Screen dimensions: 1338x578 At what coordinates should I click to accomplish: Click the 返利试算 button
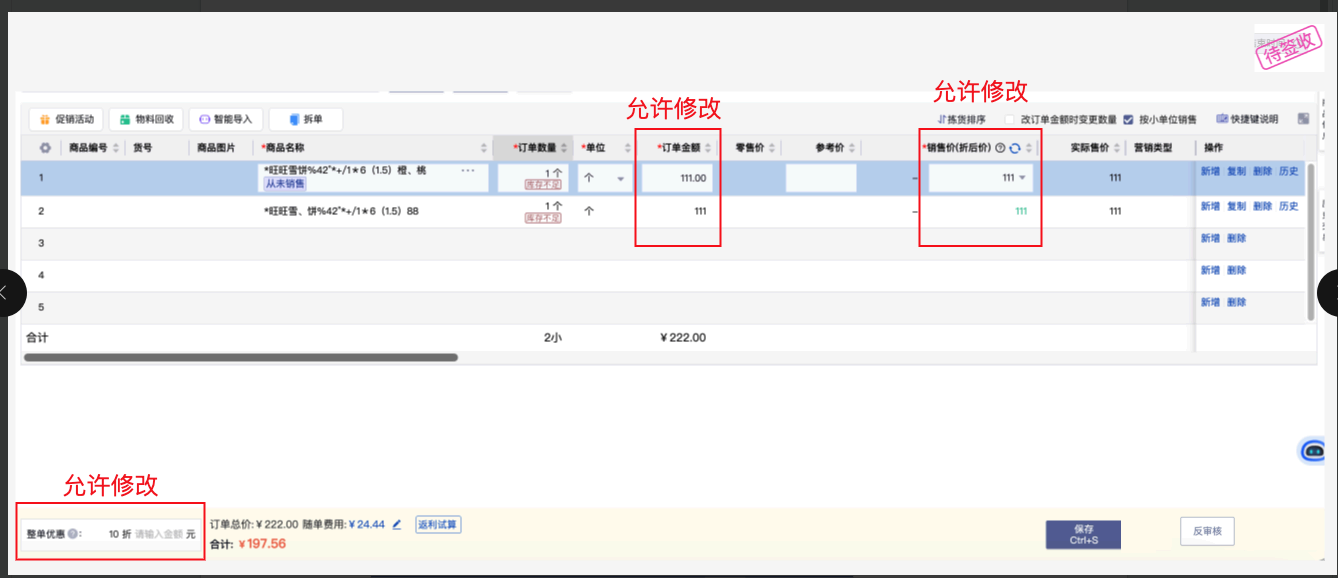[x=438, y=524]
